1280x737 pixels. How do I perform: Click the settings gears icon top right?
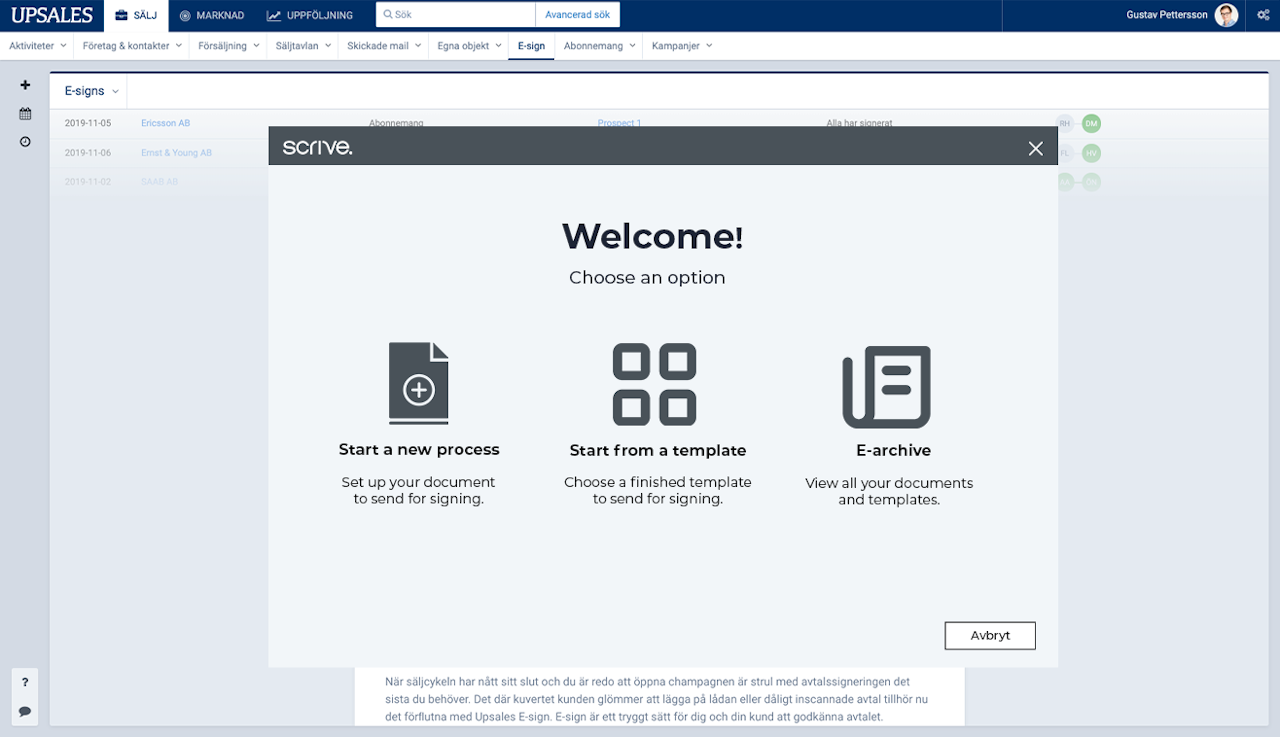tap(1263, 15)
